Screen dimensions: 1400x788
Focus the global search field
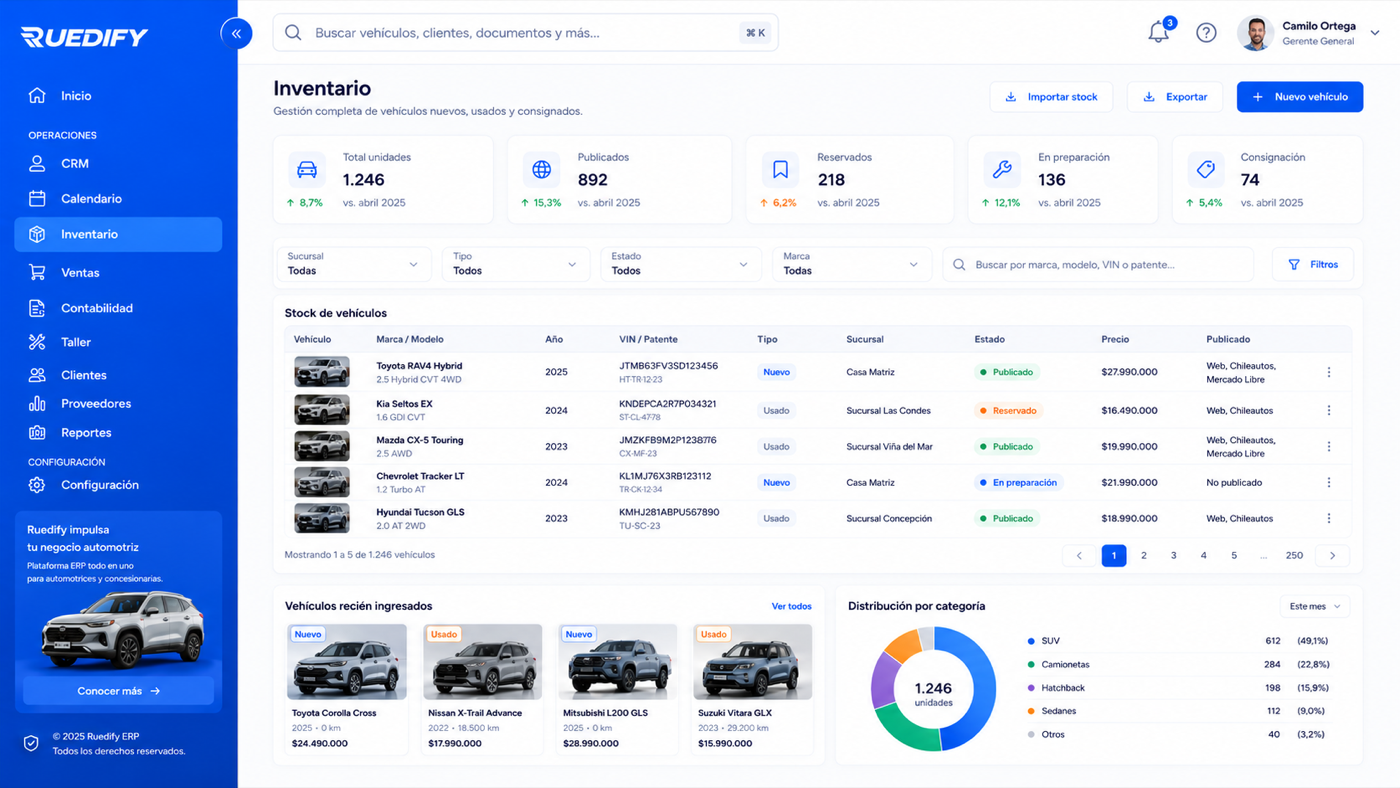tap(525, 33)
